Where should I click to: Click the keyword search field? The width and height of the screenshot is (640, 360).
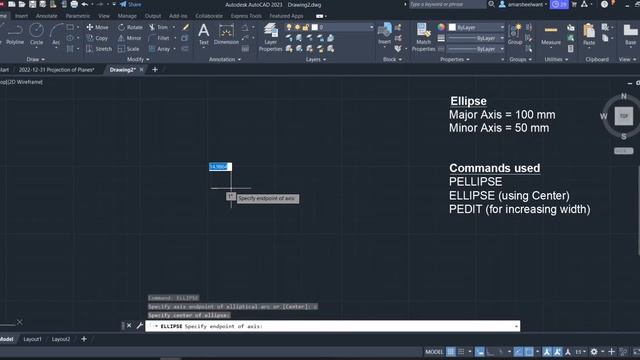(x=447, y=4)
